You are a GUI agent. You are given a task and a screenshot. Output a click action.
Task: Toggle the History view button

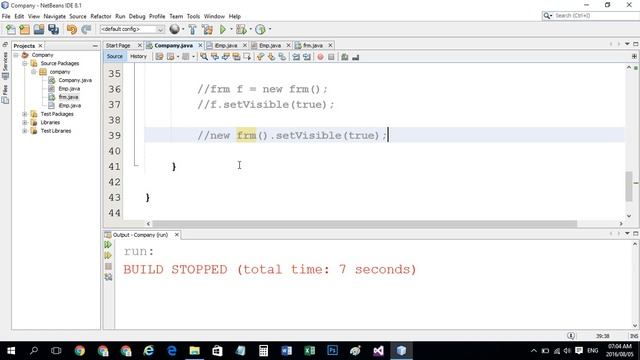coord(138,56)
